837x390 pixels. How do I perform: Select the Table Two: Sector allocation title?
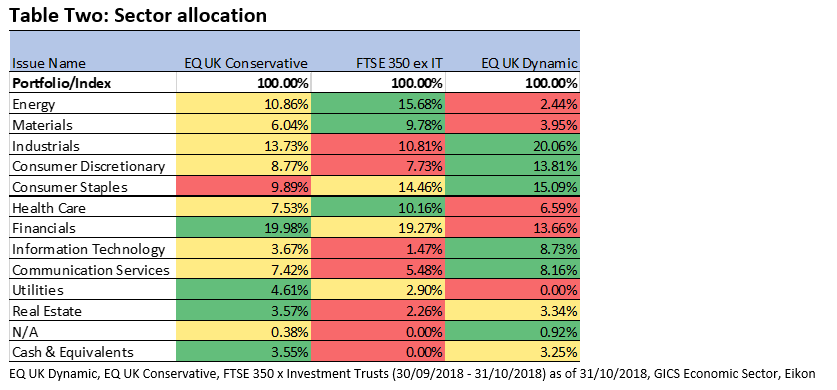coord(138,15)
